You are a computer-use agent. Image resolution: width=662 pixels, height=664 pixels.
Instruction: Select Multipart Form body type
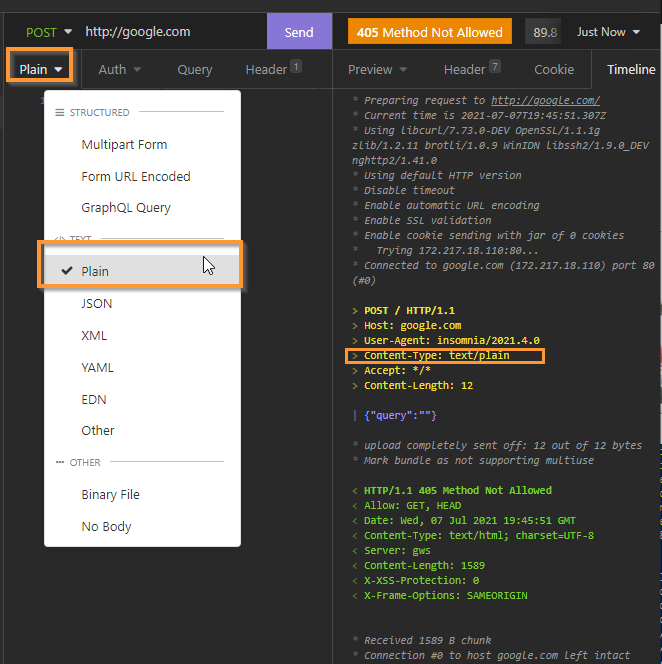tap(142, 144)
